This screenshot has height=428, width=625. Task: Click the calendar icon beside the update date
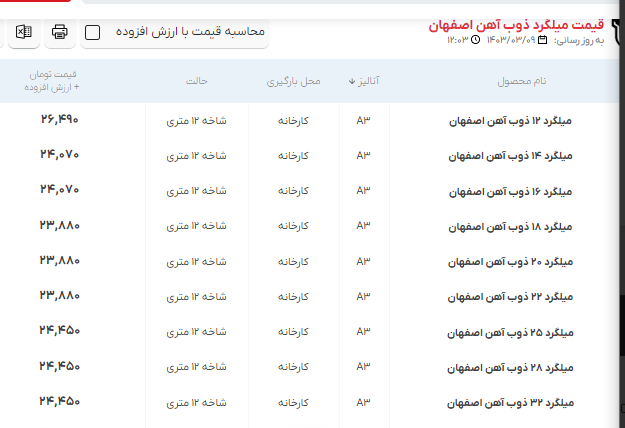(x=543, y=40)
